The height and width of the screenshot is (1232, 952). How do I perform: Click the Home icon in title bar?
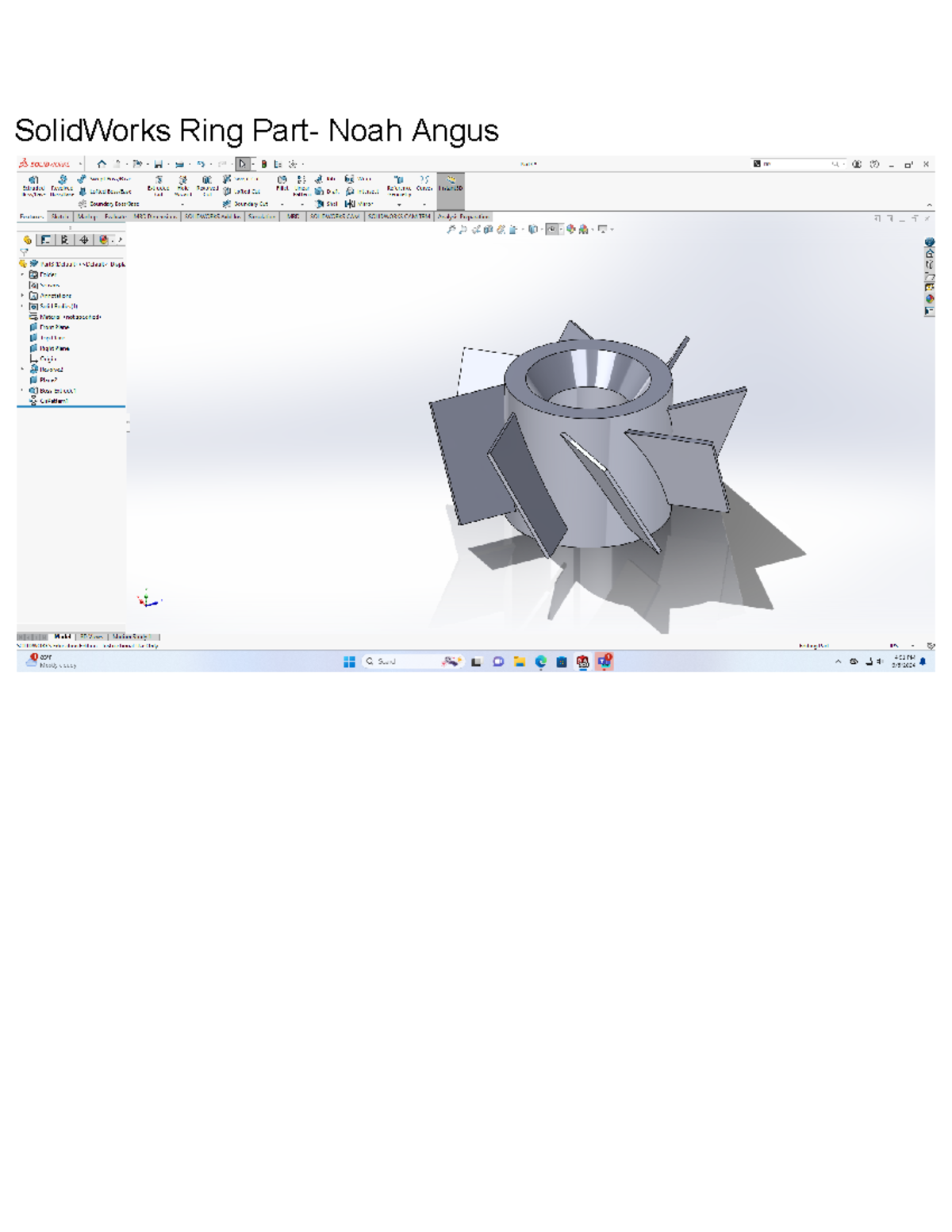pos(102,164)
